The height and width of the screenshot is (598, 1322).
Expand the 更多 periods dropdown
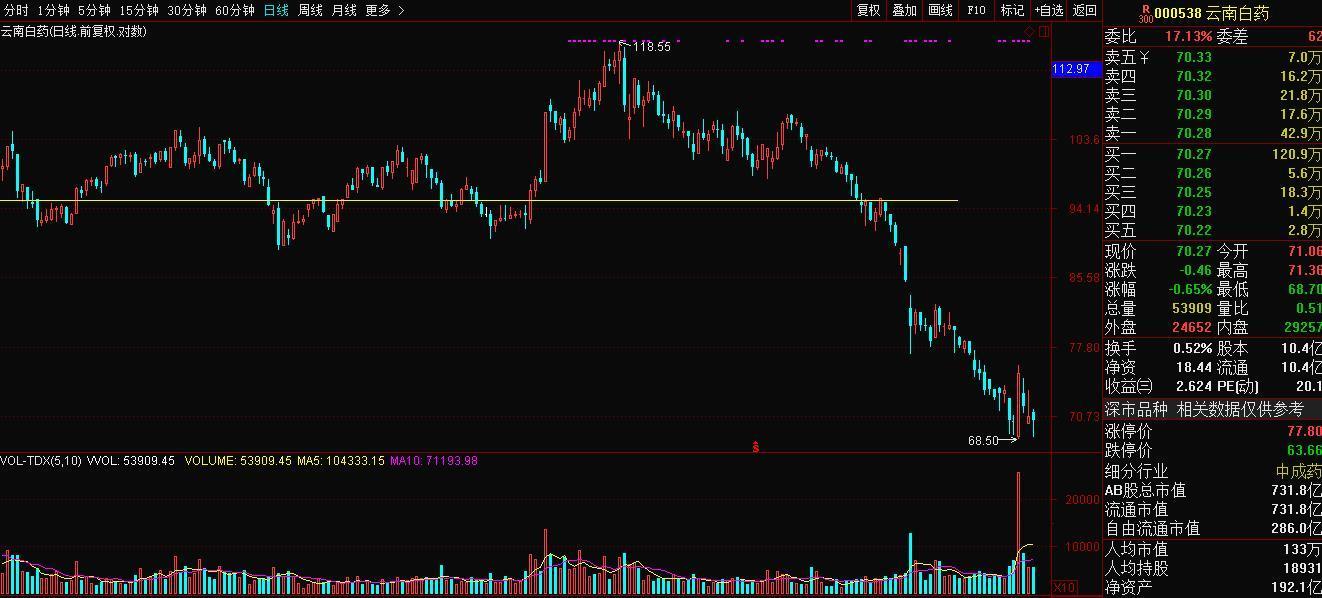pyautogui.click(x=385, y=10)
